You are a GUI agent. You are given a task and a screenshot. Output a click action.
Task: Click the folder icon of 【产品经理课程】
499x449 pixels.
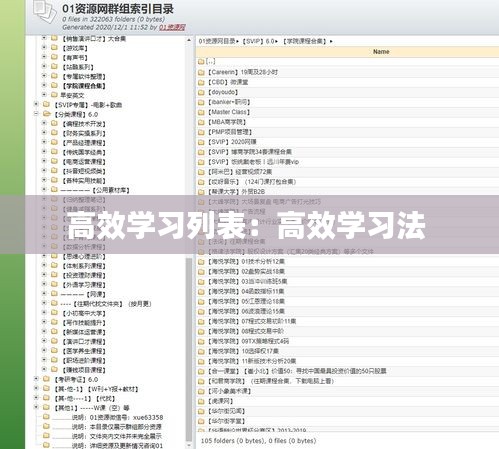54,142
